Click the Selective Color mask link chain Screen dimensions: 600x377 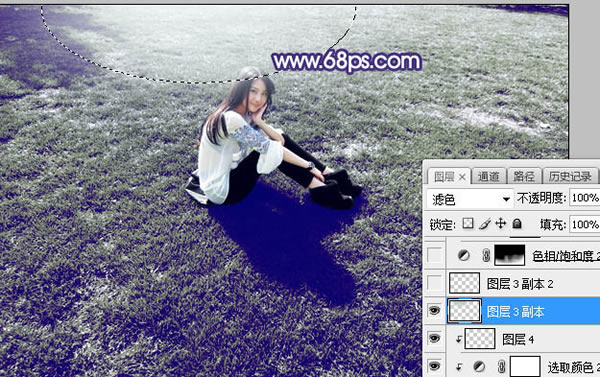pos(501,367)
